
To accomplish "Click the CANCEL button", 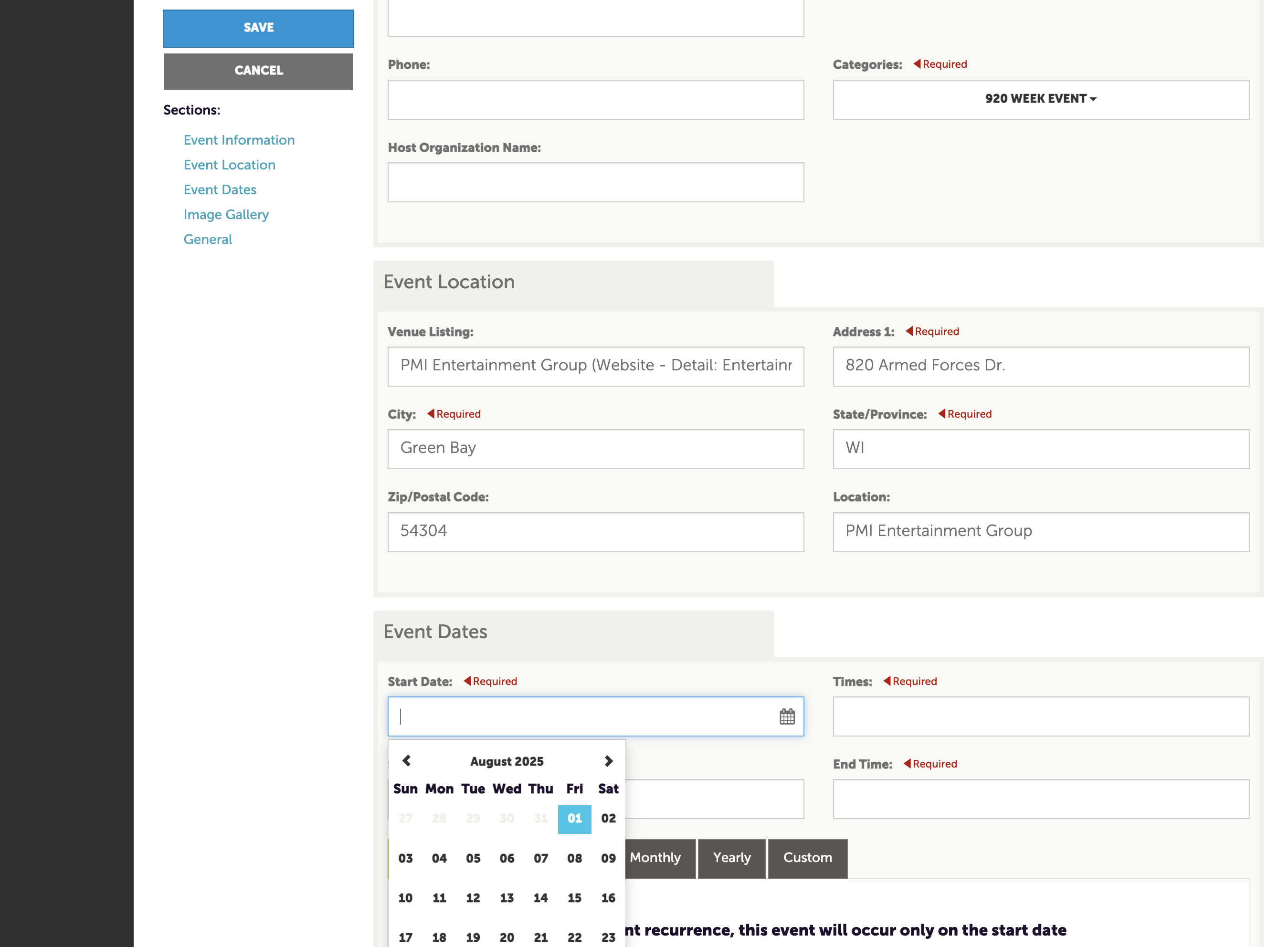I will coord(259,71).
